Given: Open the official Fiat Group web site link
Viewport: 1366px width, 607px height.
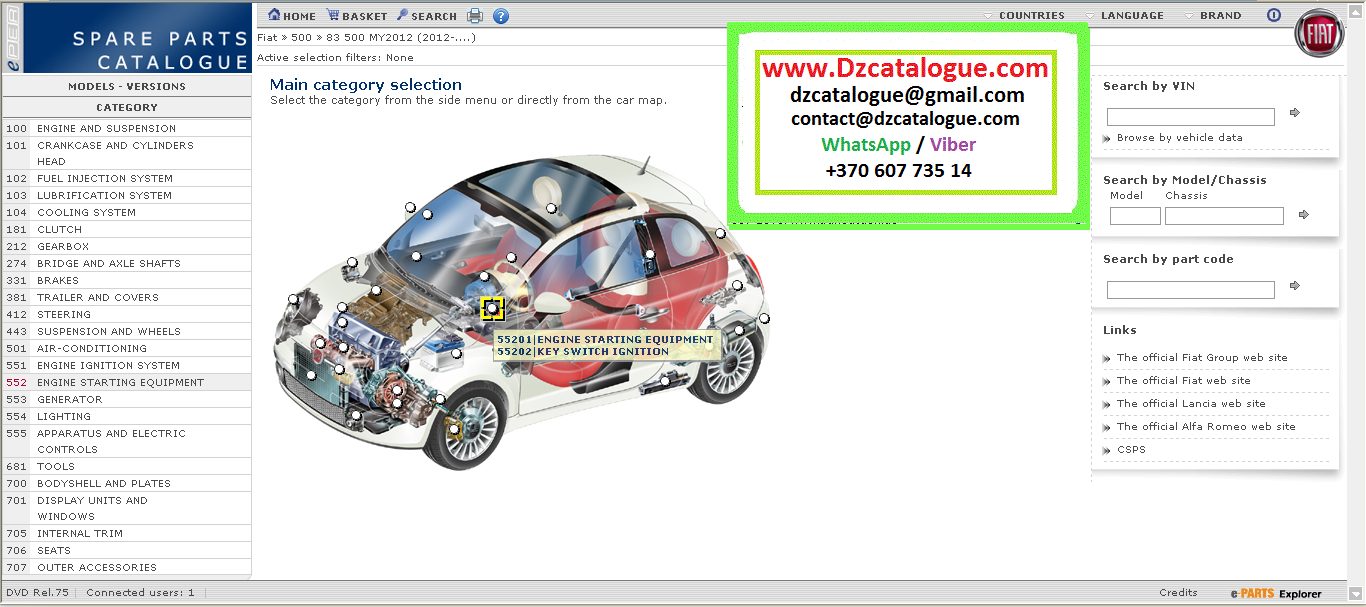Looking at the screenshot, I should [x=1202, y=358].
